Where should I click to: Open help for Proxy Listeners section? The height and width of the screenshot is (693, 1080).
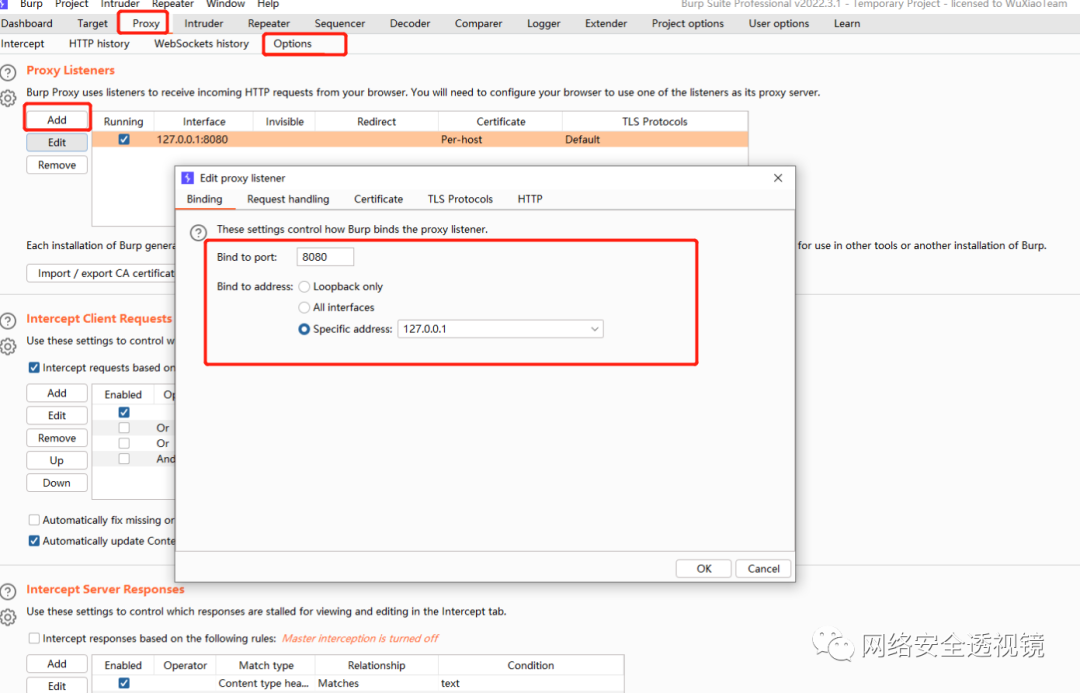click(8, 72)
